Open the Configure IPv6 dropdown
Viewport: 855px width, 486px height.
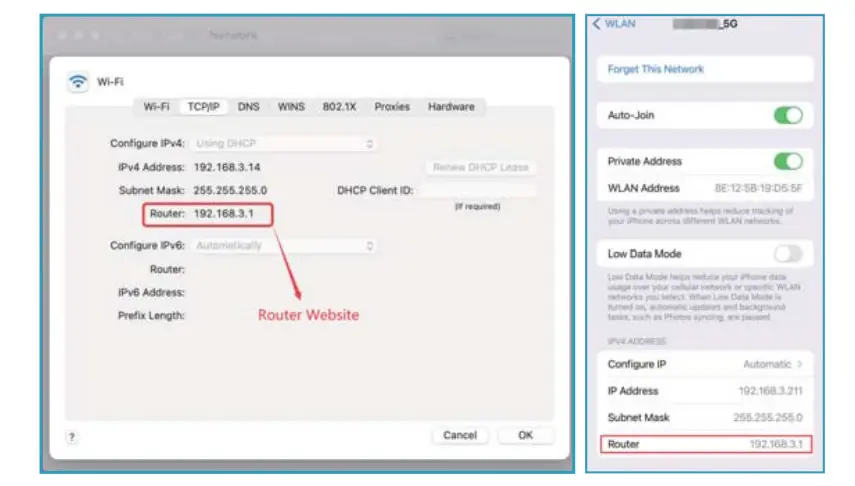284,245
